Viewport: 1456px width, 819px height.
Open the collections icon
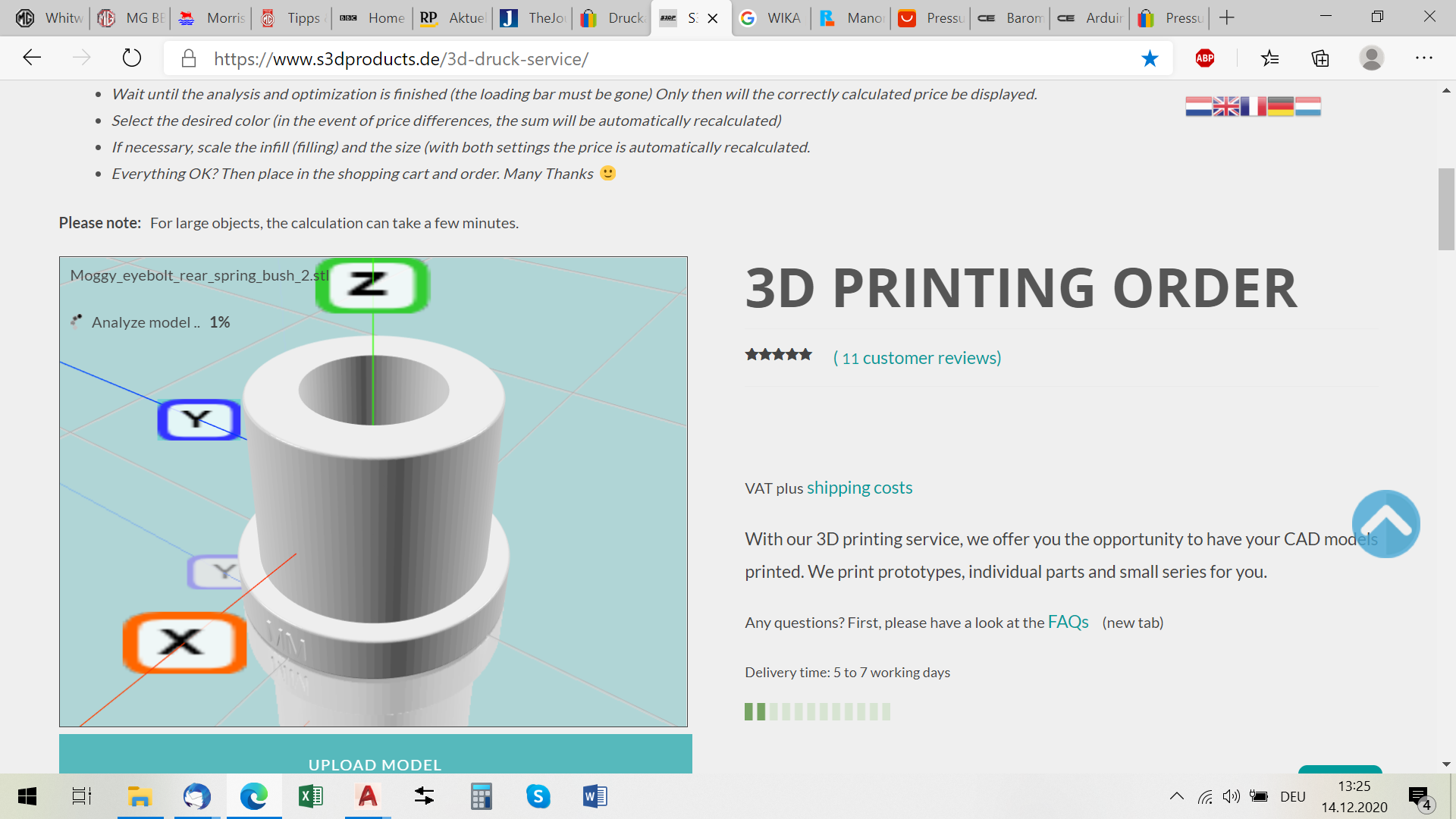click(x=1320, y=58)
